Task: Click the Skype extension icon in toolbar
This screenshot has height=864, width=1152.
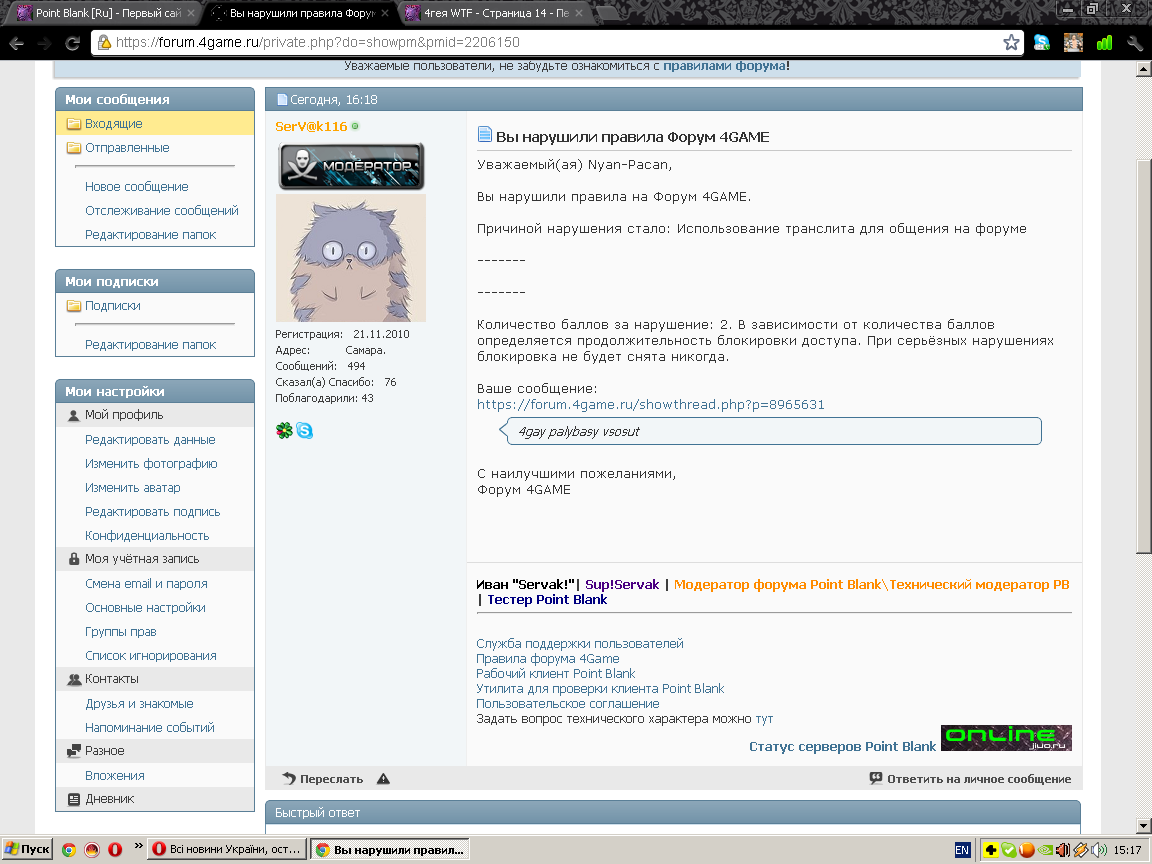Action: [x=1042, y=43]
